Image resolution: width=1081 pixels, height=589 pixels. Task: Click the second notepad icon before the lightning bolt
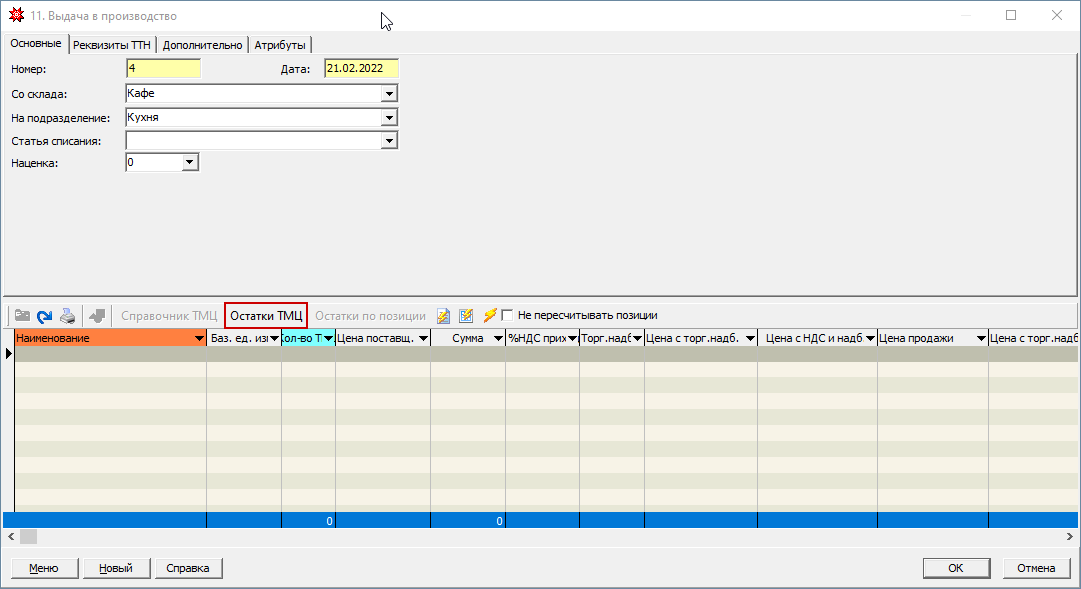tap(466, 315)
